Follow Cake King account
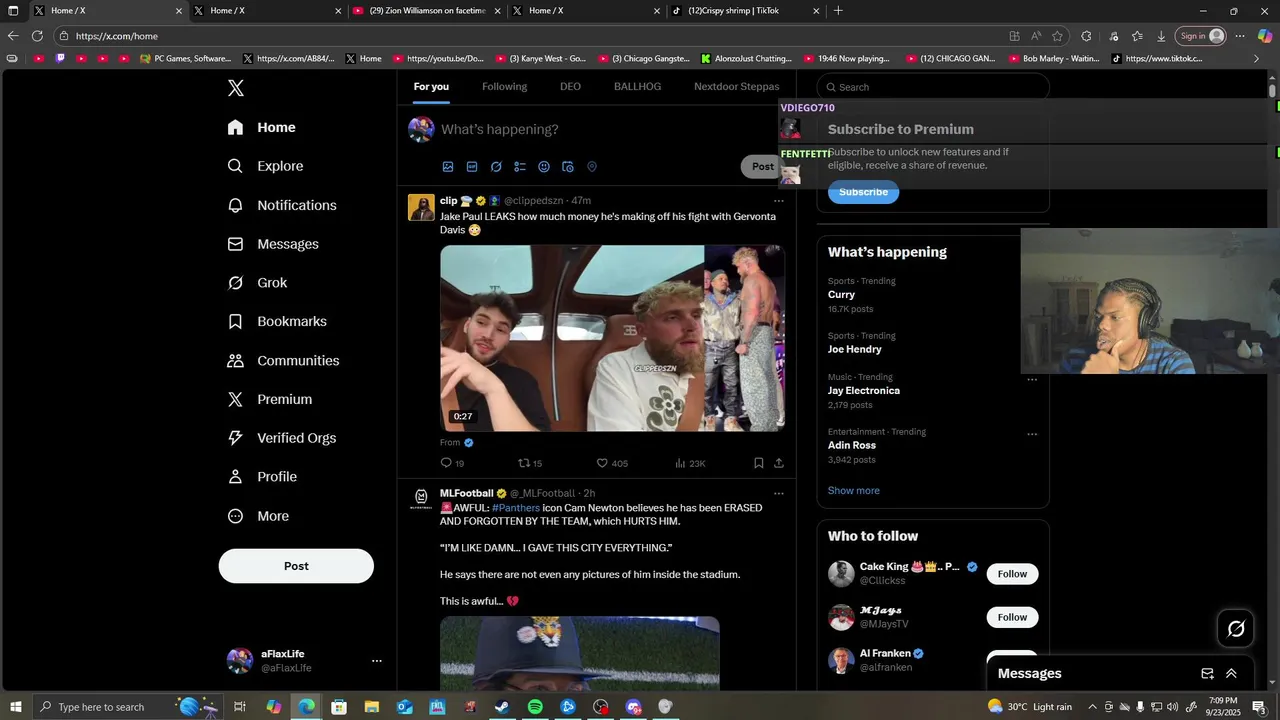 [1012, 574]
